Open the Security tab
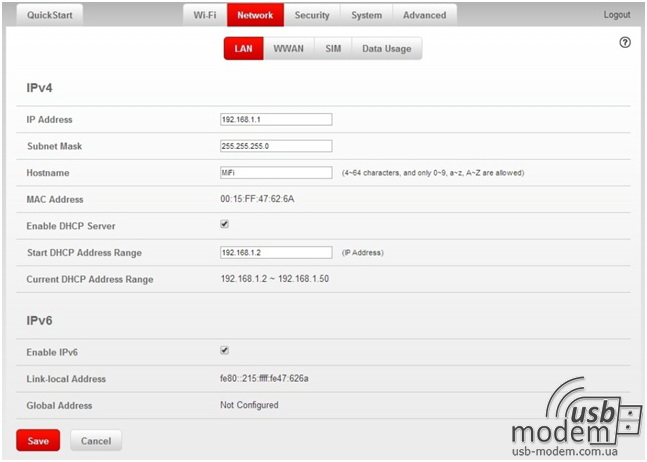 coord(312,15)
